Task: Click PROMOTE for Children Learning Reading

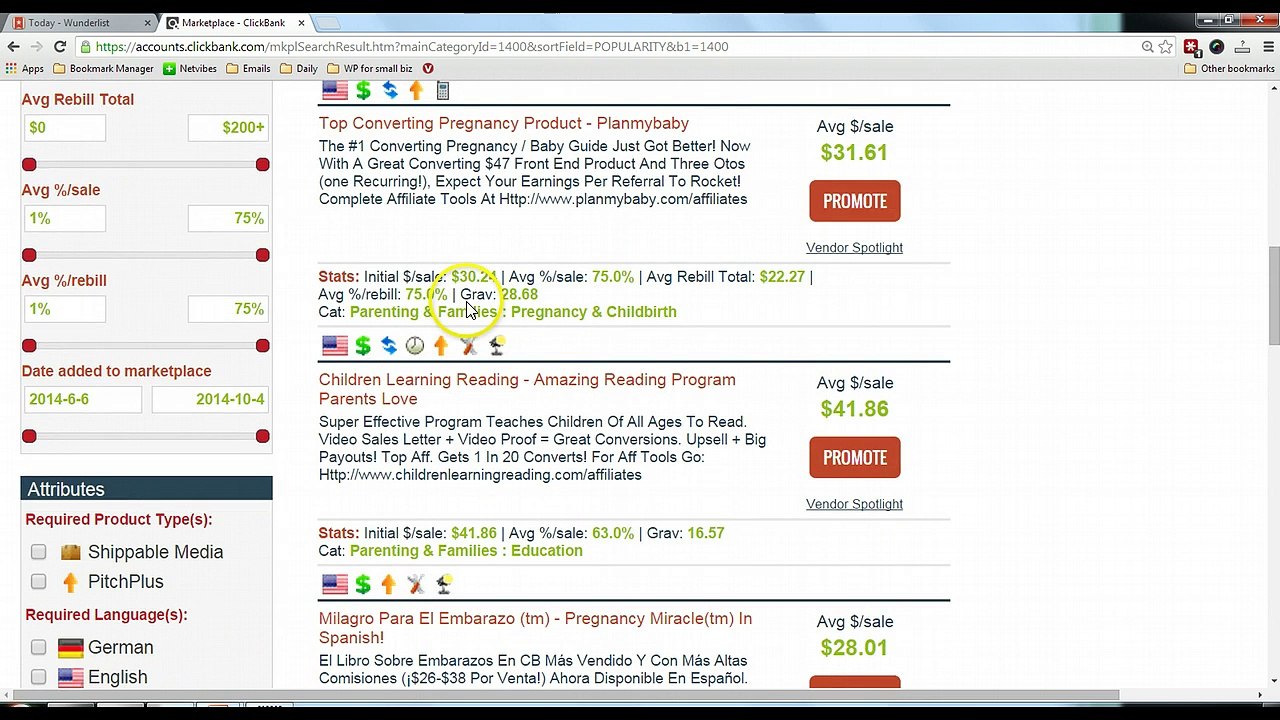Action: click(x=855, y=457)
